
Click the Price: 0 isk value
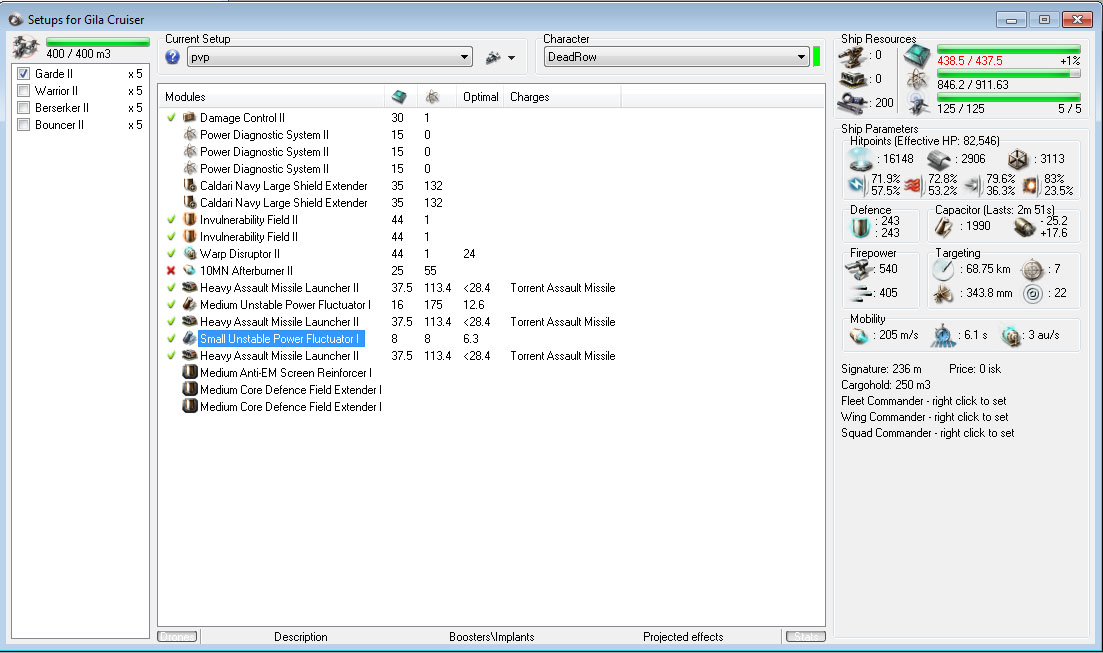click(x=974, y=369)
